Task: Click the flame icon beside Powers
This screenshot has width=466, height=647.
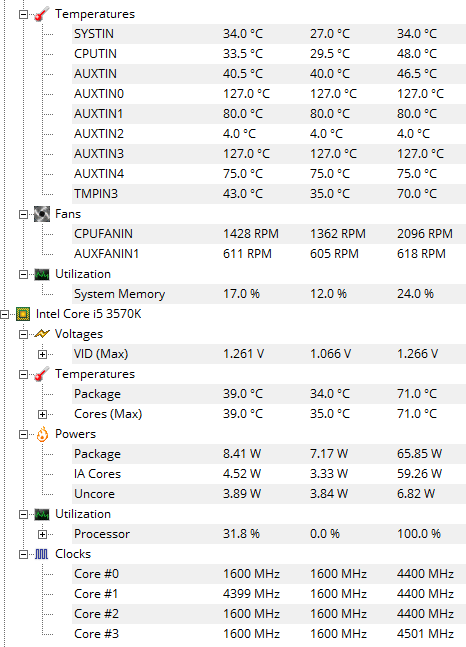Action: tap(42, 434)
